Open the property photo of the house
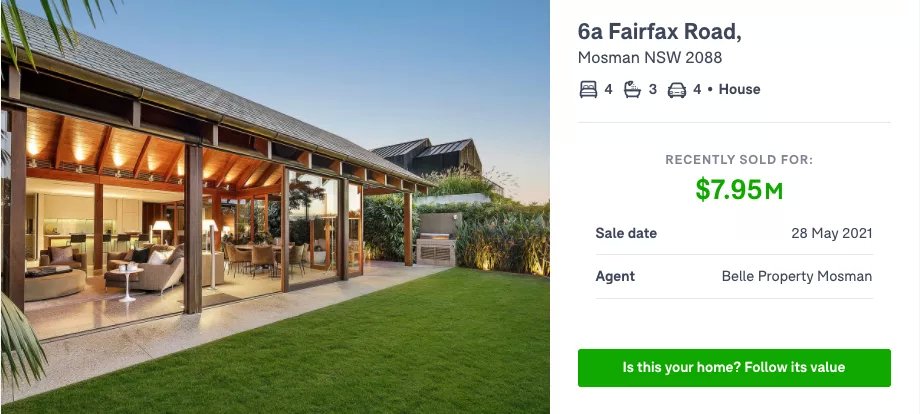 (x=275, y=207)
